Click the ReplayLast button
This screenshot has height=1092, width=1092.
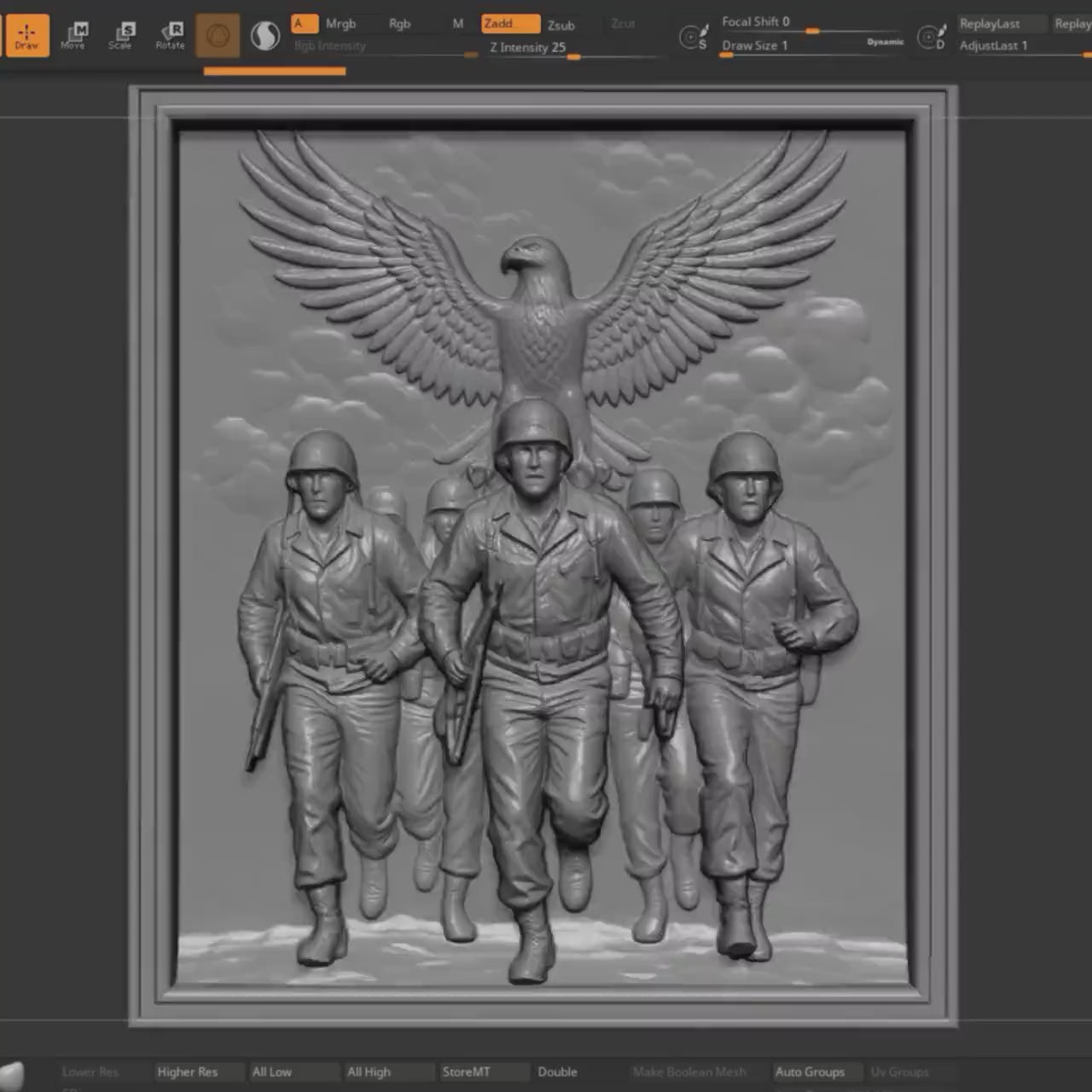[x=1001, y=24]
